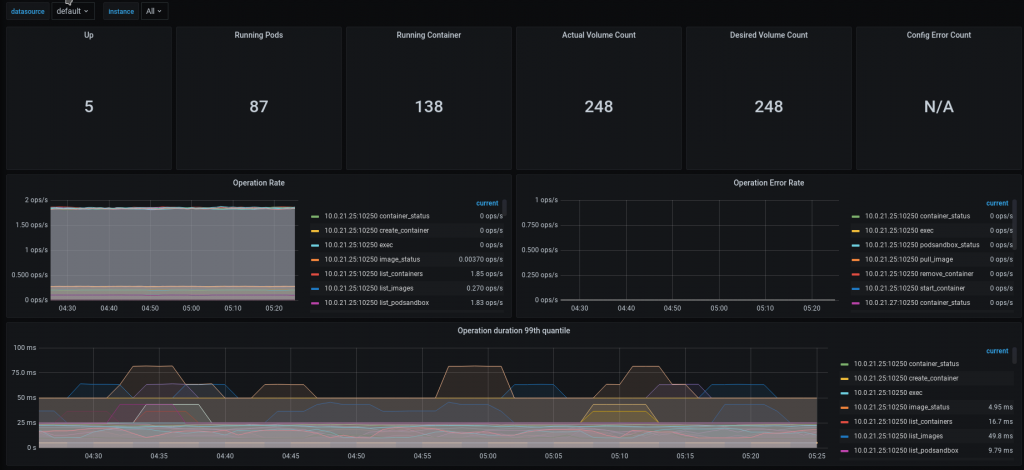The image size is (1024, 470).
Task: Toggle remove_container series in Error Rate legend
Action: [920, 274]
